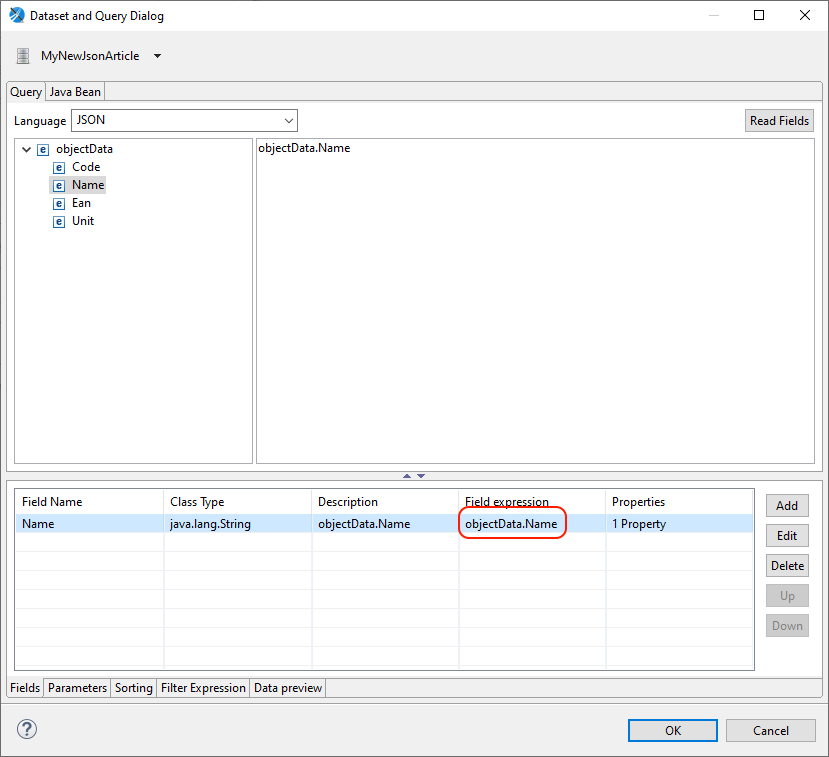Select the Name node in the tree
Viewport: 829px width, 757px height.
(x=88, y=185)
